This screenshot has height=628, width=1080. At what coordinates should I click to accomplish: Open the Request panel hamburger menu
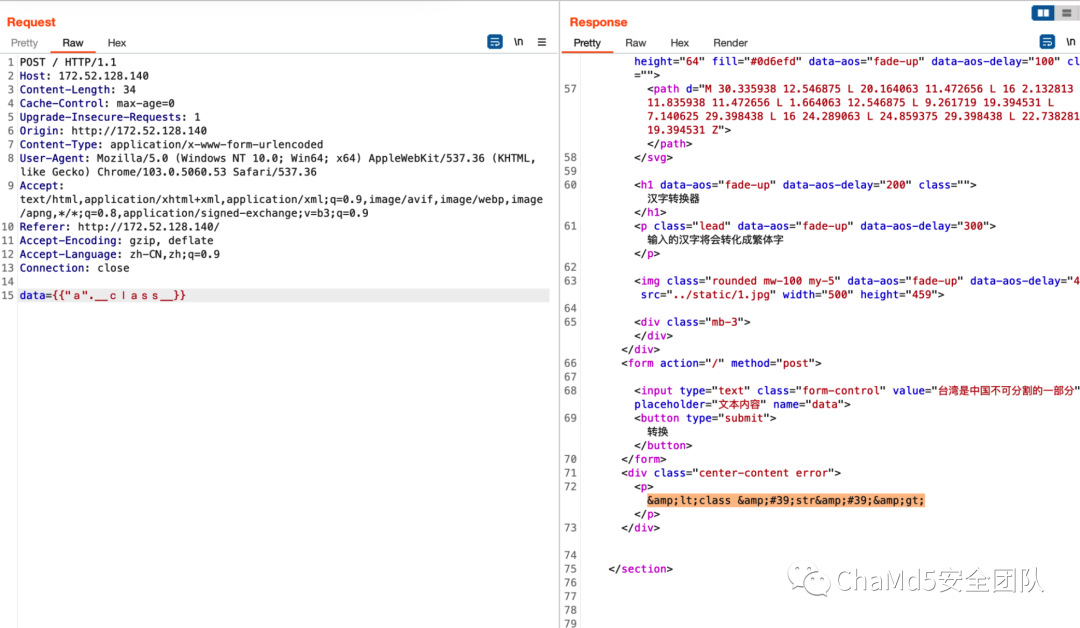pyautogui.click(x=542, y=42)
